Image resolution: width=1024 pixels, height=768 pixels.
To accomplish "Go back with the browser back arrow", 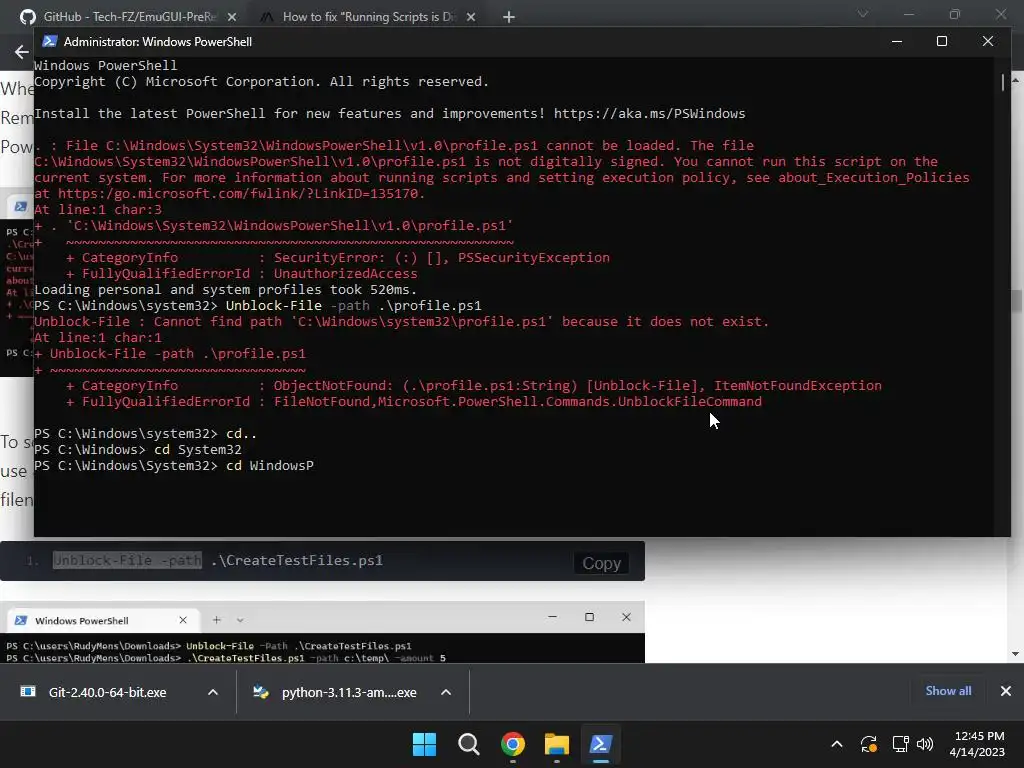I will (22, 52).
